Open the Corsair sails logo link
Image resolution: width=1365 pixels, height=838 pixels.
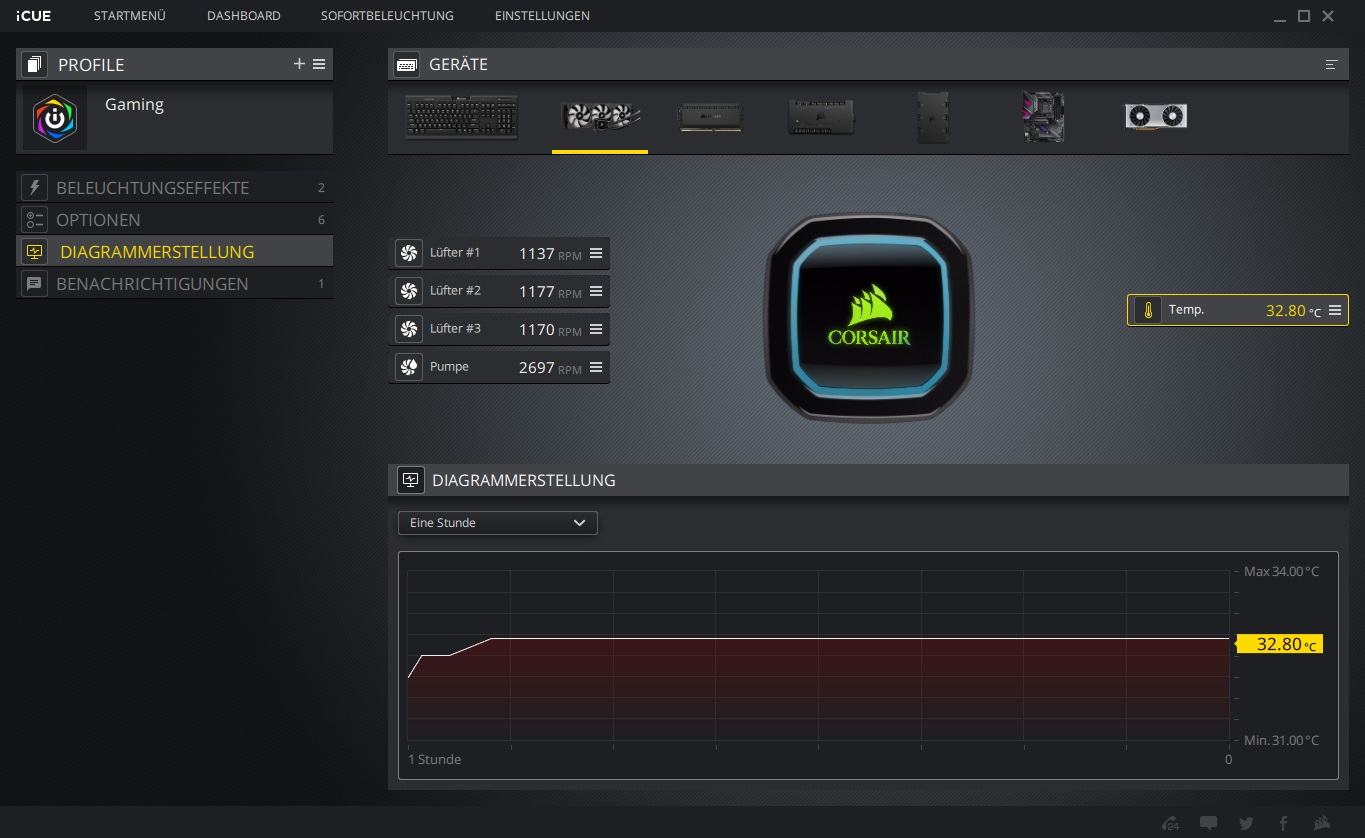click(x=1322, y=823)
